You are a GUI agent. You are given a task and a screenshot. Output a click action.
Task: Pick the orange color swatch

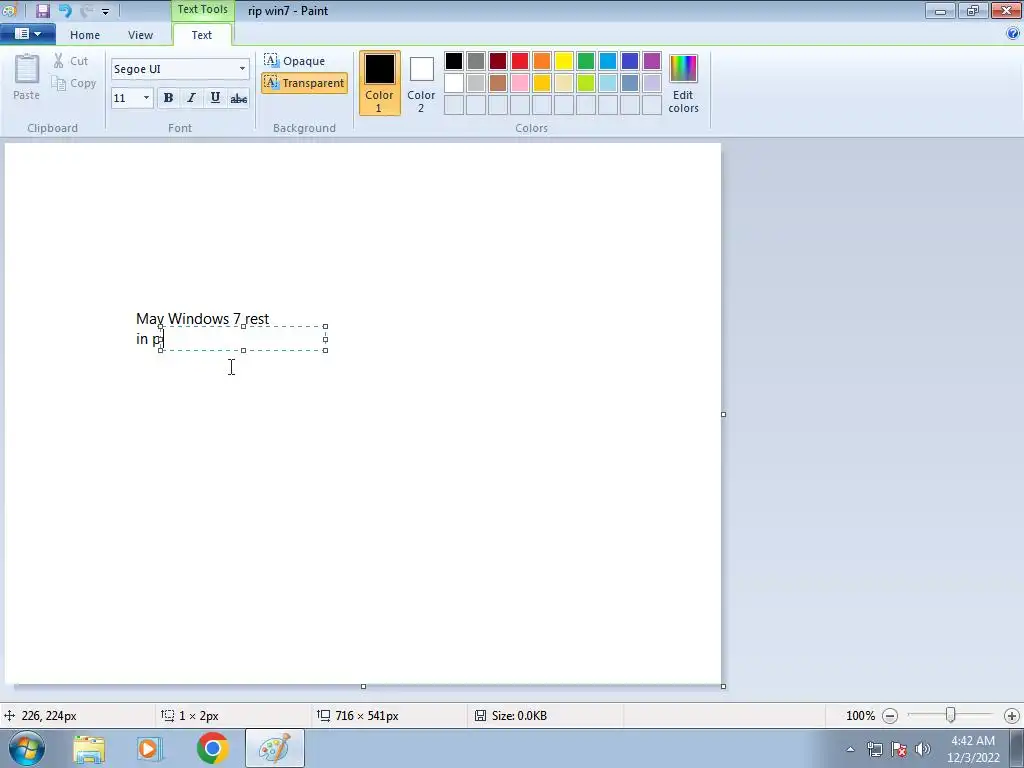coord(542,61)
